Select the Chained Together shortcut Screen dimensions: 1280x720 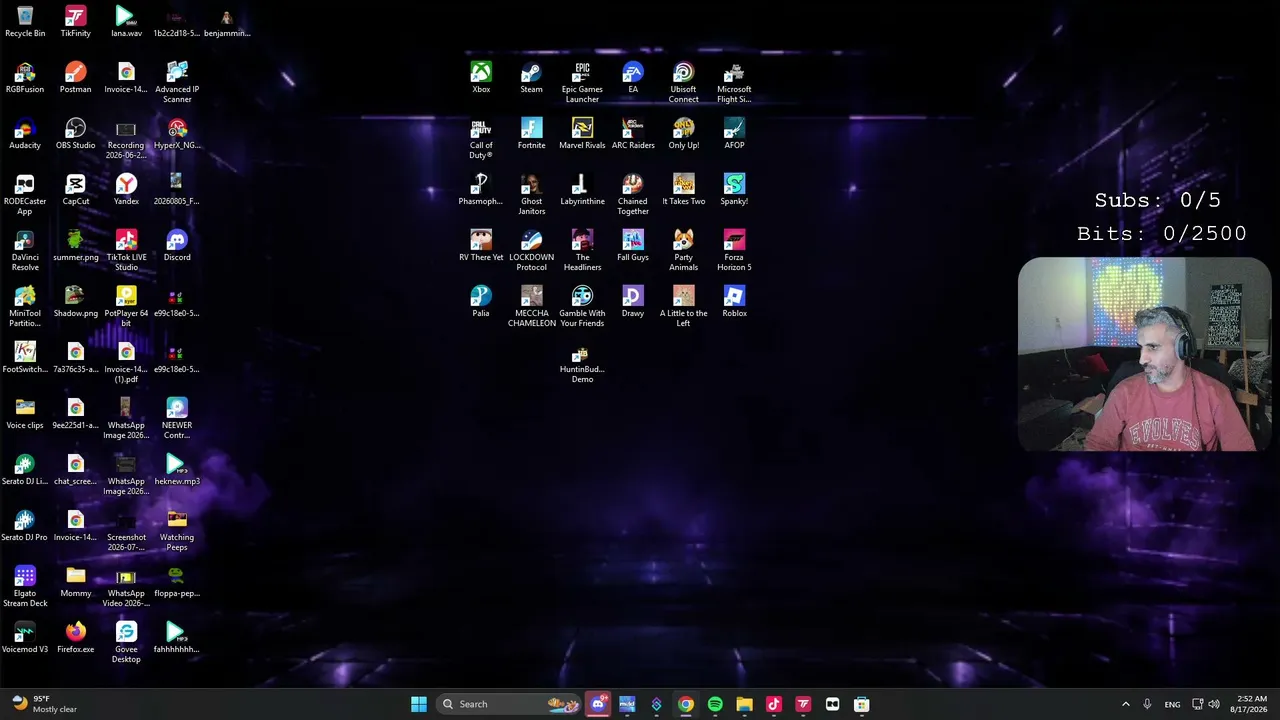(633, 194)
